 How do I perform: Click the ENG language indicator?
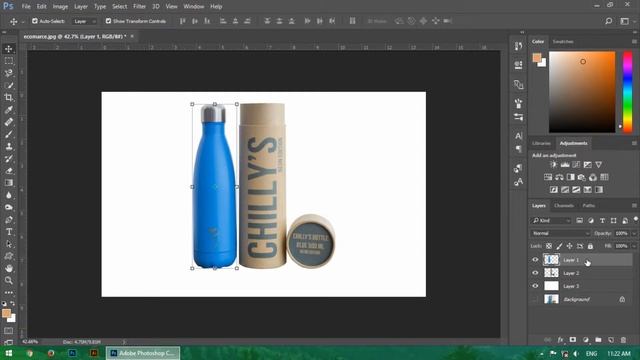[x=591, y=353]
